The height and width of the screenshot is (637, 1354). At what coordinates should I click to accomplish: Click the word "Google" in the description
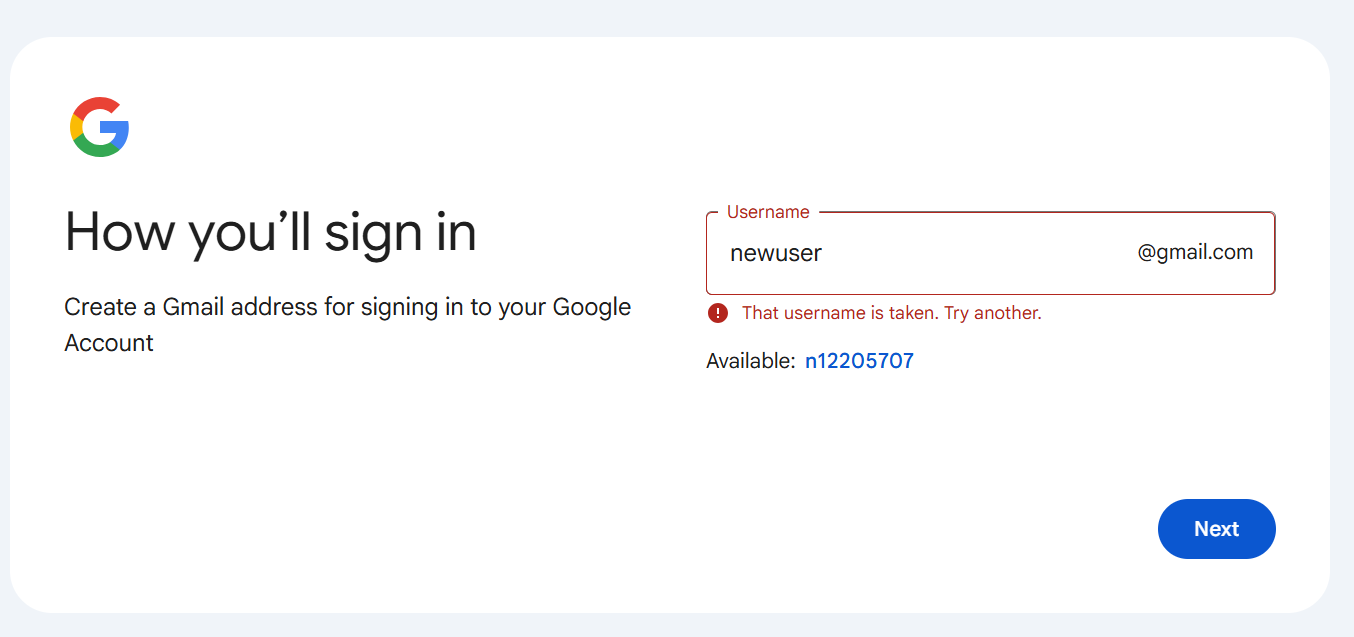pyautogui.click(x=592, y=307)
